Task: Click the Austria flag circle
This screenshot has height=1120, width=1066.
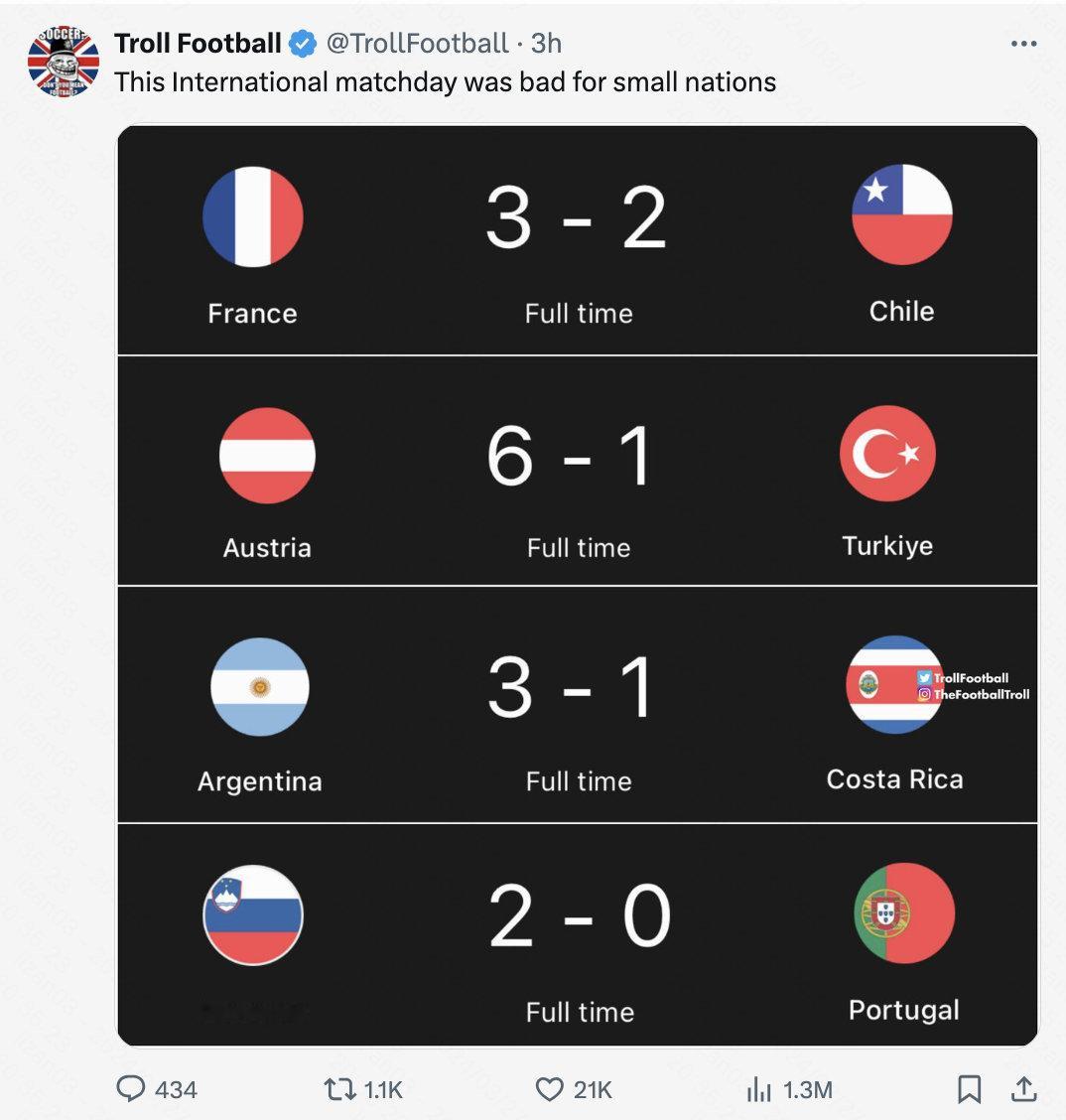Action: tap(267, 456)
